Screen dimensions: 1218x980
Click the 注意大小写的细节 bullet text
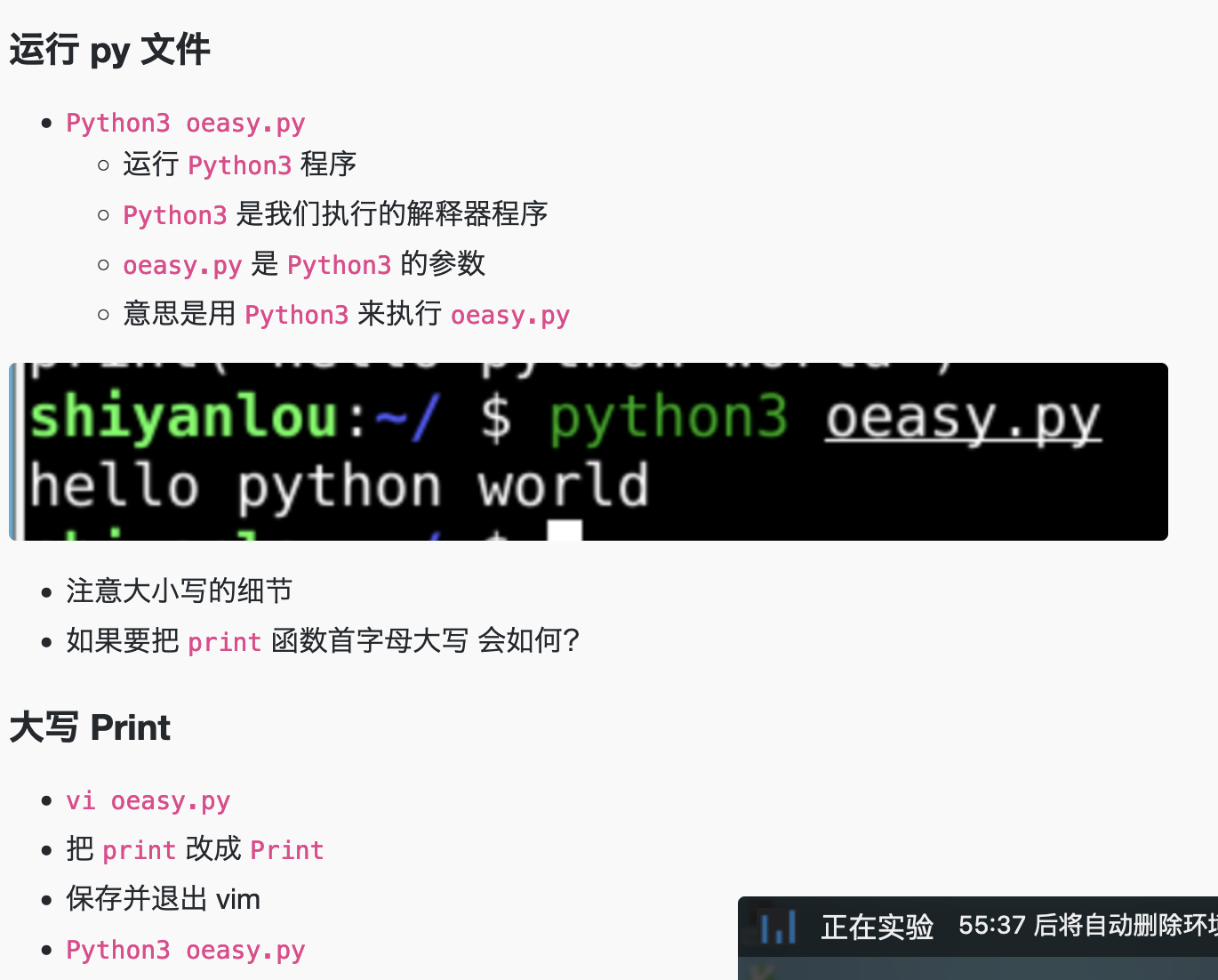pyautogui.click(x=179, y=591)
